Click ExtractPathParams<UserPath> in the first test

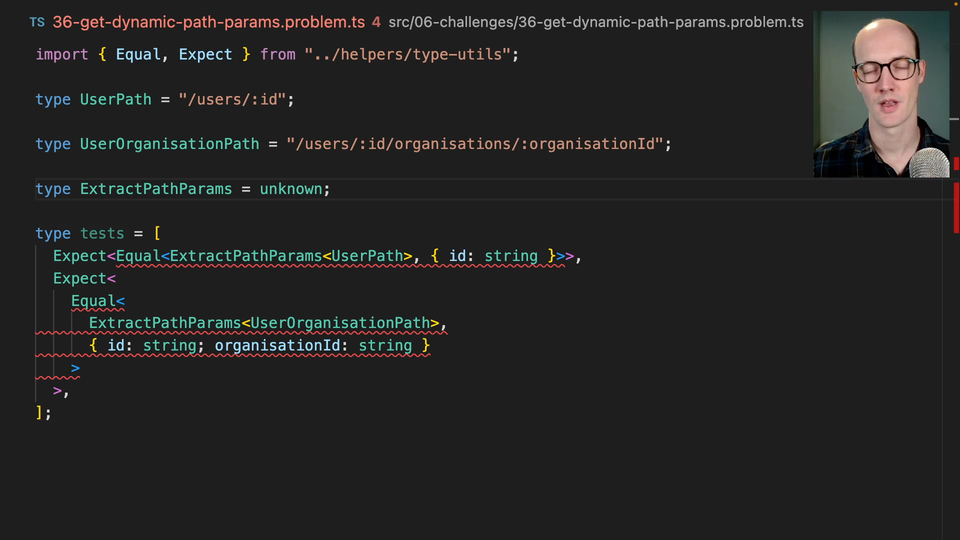(x=291, y=257)
